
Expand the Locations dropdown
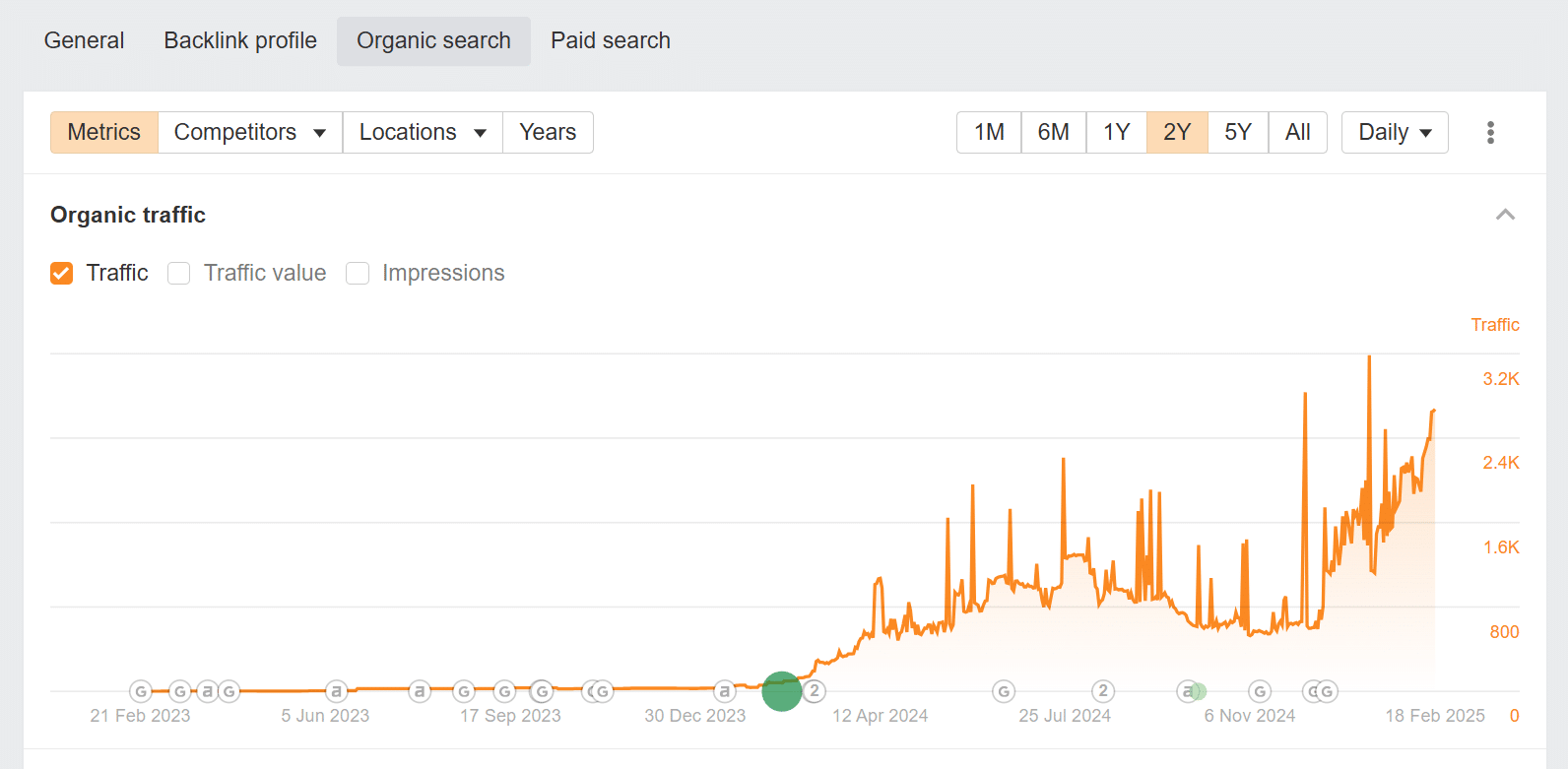coord(423,133)
